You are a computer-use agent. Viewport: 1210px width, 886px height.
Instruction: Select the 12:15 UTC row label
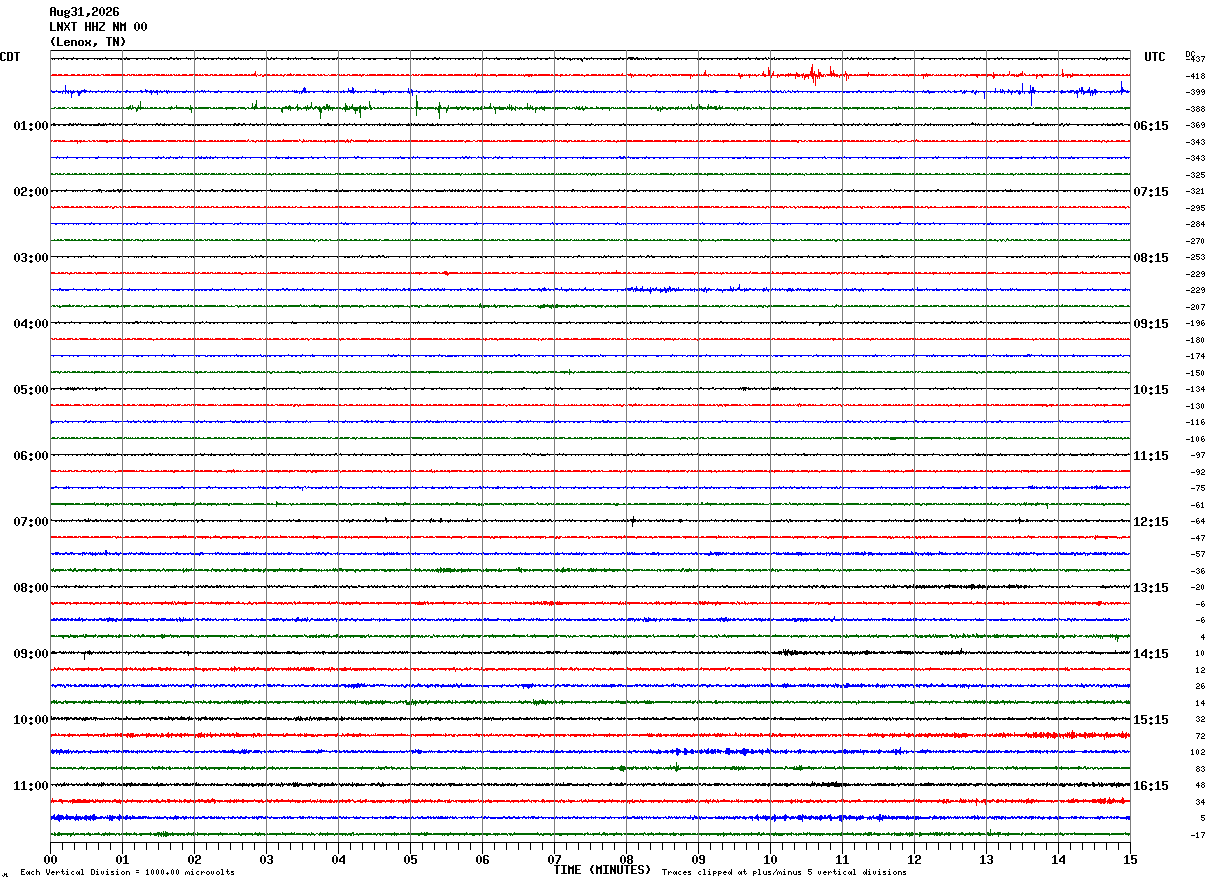[x=1151, y=522]
